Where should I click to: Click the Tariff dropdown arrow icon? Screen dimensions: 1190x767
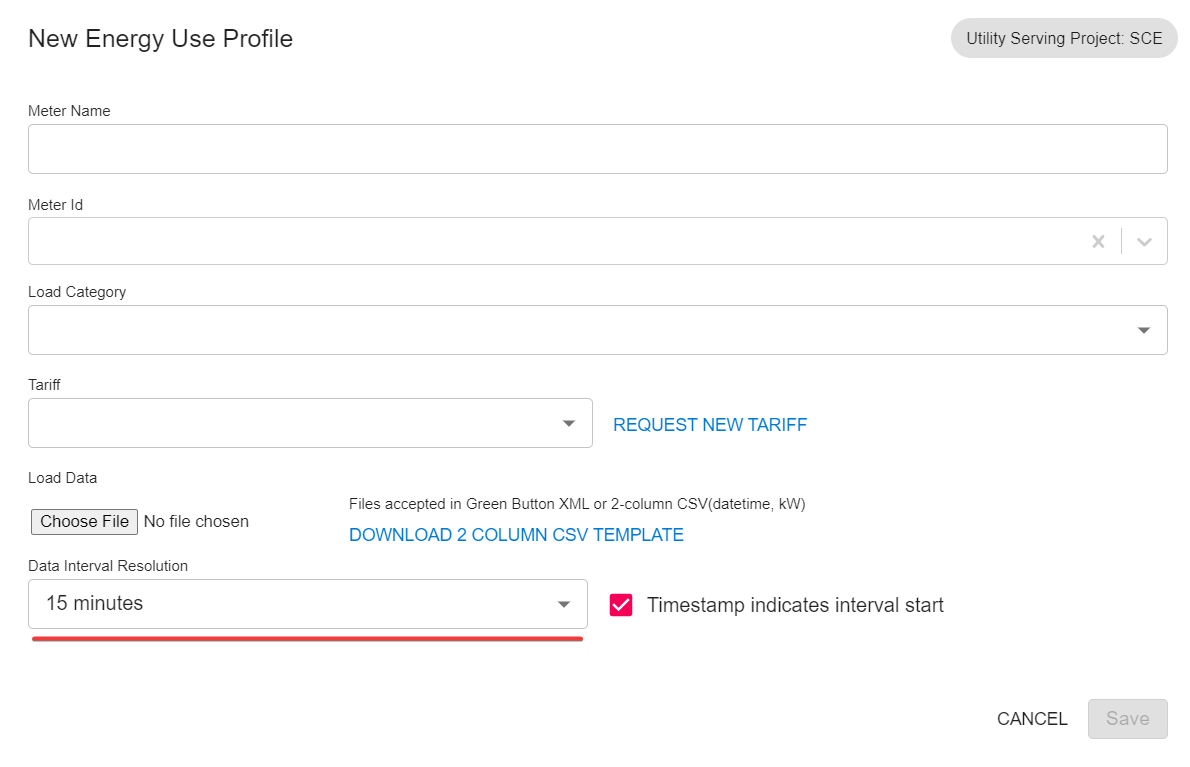point(569,423)
